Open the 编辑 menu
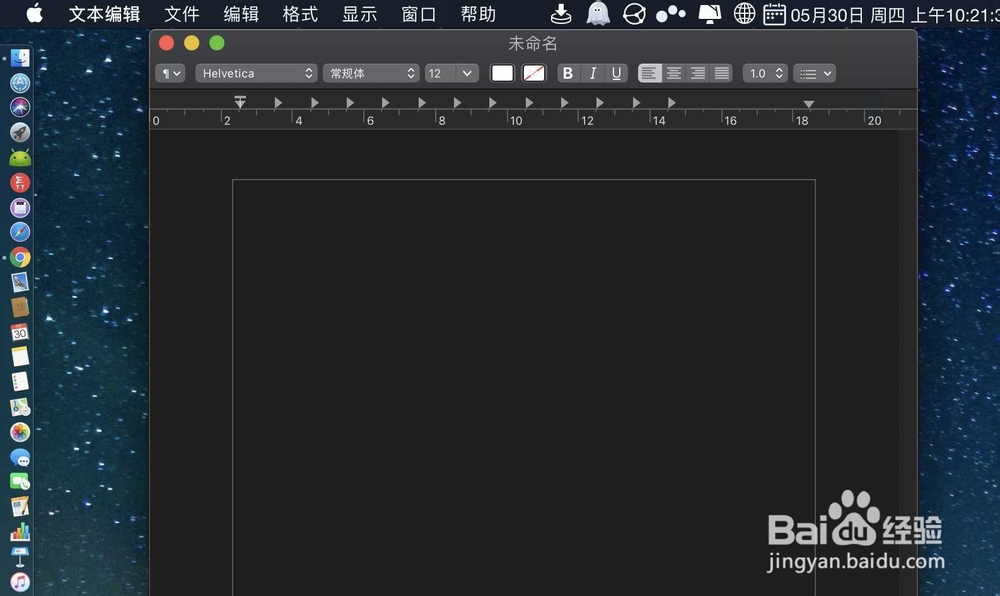Image resolution: width=1000 pixels, height=596 pixels. click(x=241, y=14)
